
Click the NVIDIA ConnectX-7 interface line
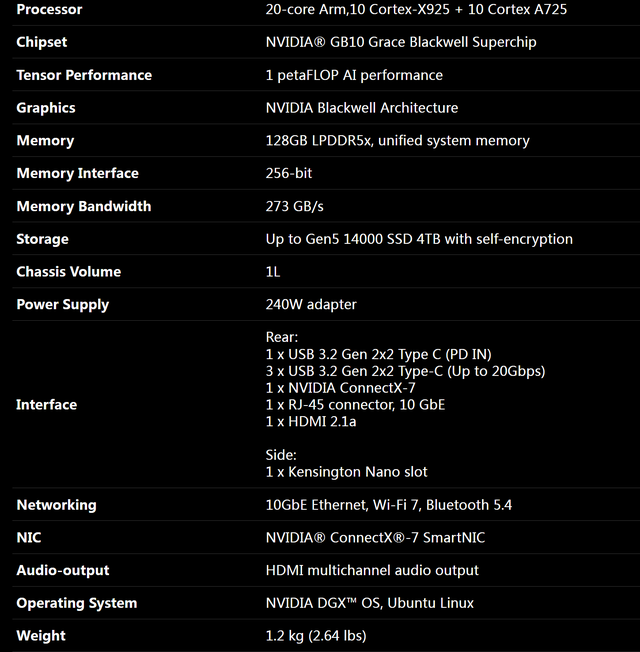coord(340,388)
